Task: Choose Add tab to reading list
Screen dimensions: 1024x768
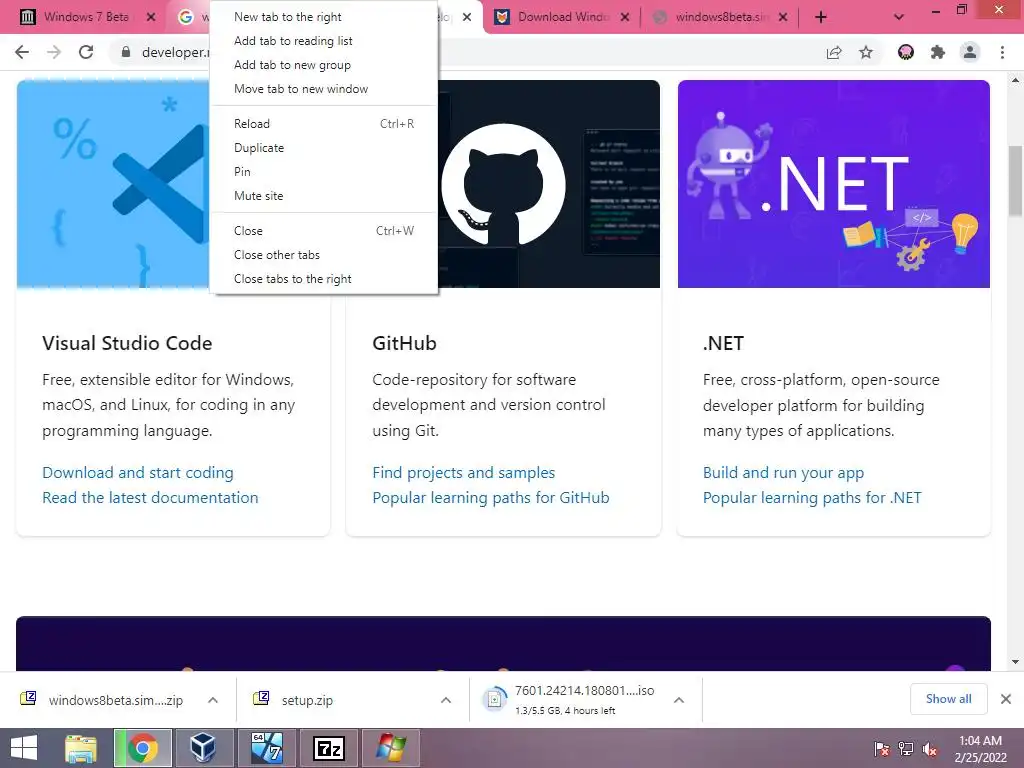Action: tap(324, 40)
